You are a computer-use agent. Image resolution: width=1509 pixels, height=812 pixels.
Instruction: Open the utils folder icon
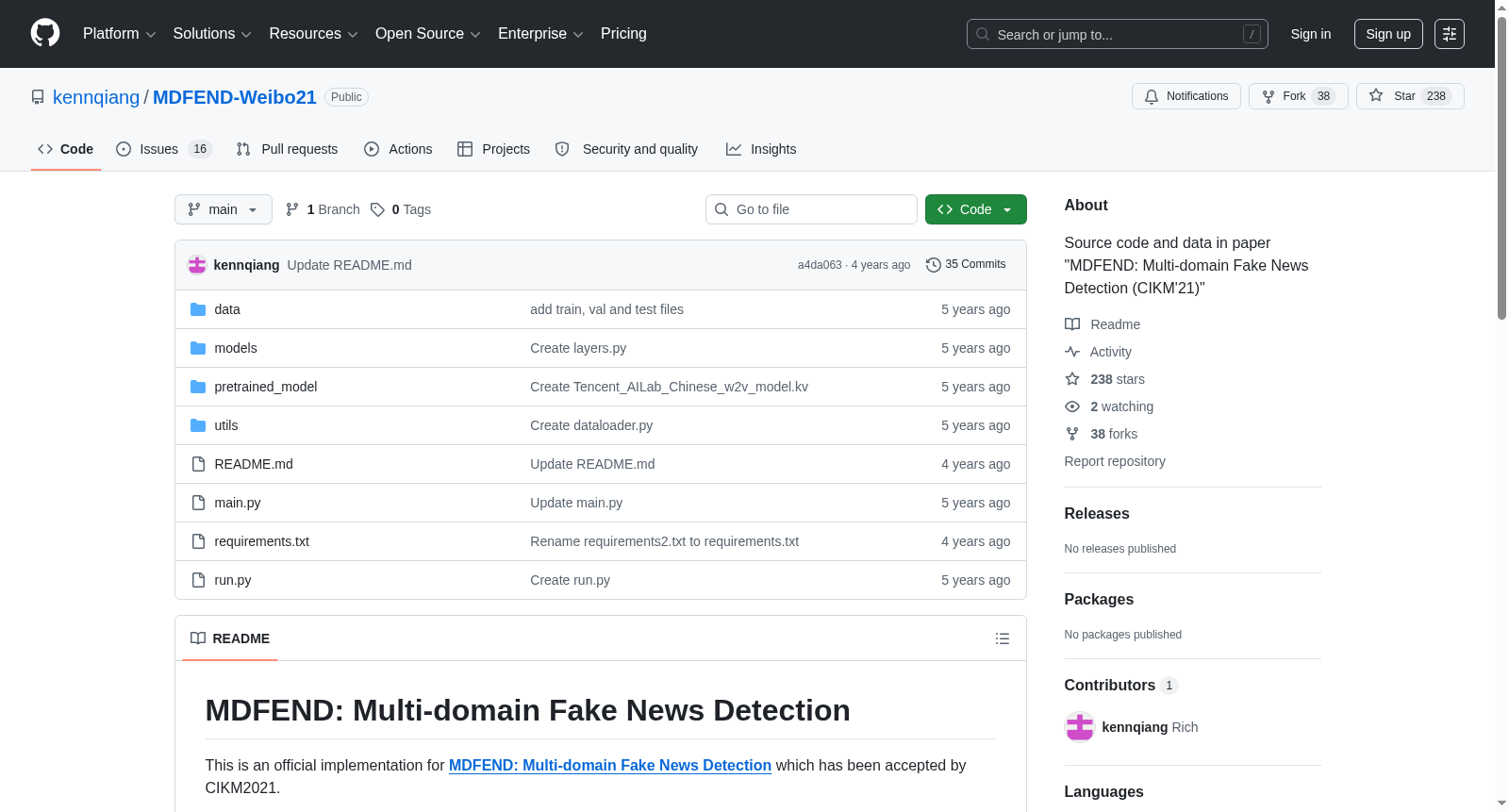[x=198, y=425]
